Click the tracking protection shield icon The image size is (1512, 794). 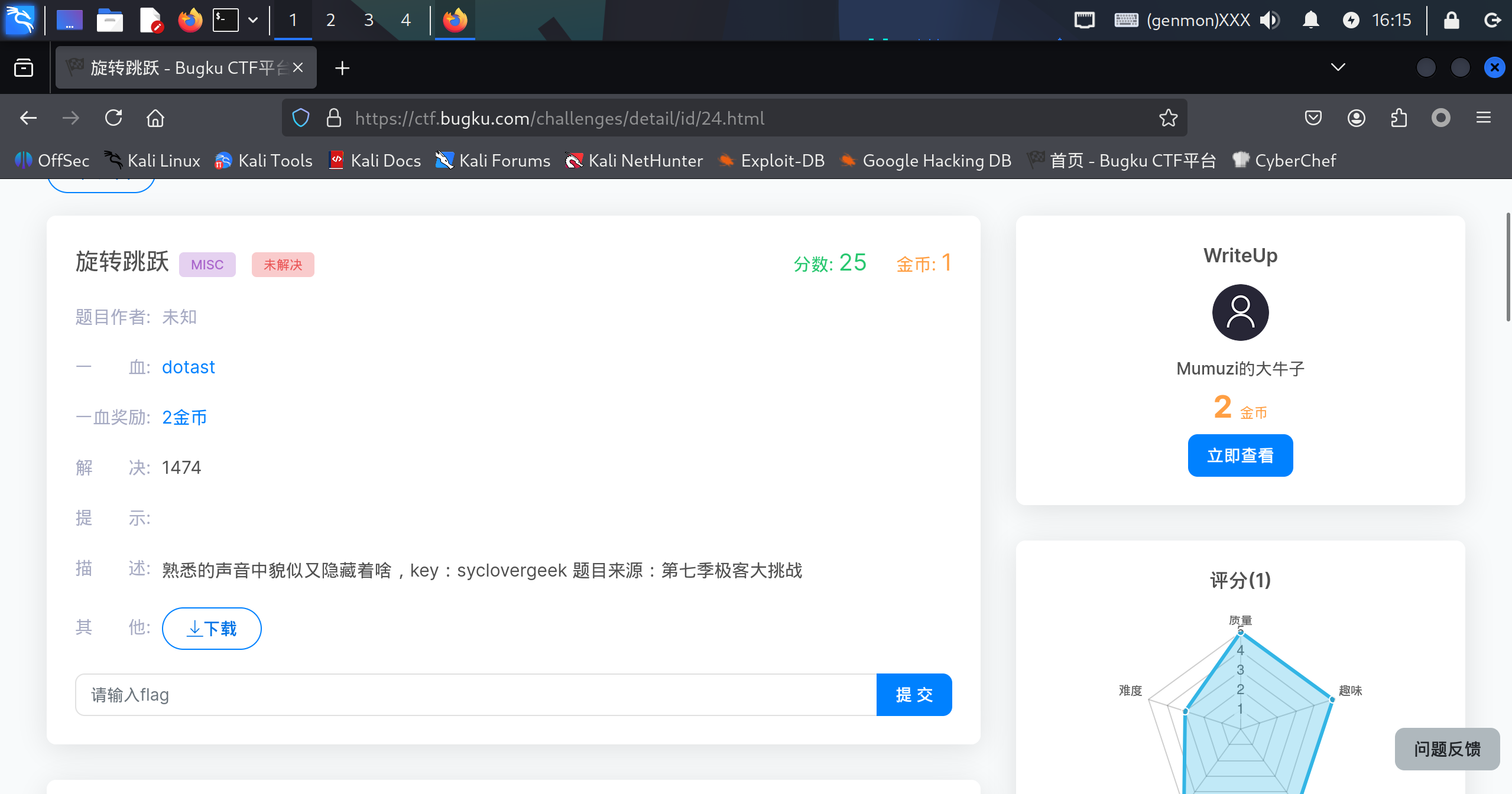click(301, 118)
